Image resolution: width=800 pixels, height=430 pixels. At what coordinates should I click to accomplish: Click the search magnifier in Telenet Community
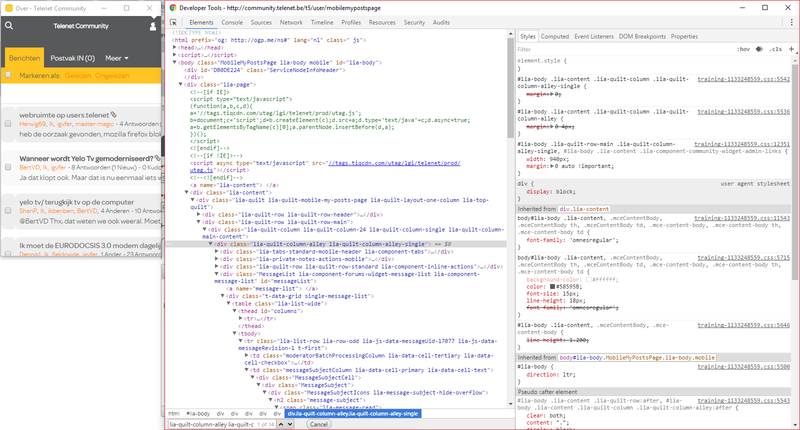pos(9,26)
